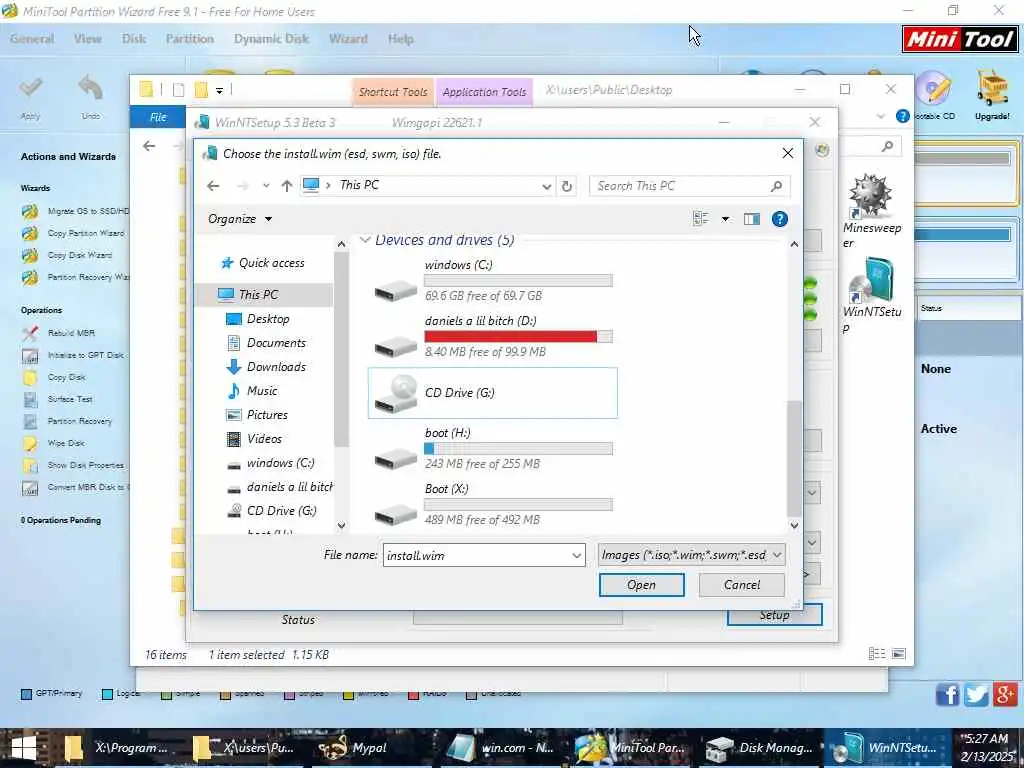This screenshot has width=1024, height=768.
Task: Select This PC in the navigation pane
Action: point(266,295)
